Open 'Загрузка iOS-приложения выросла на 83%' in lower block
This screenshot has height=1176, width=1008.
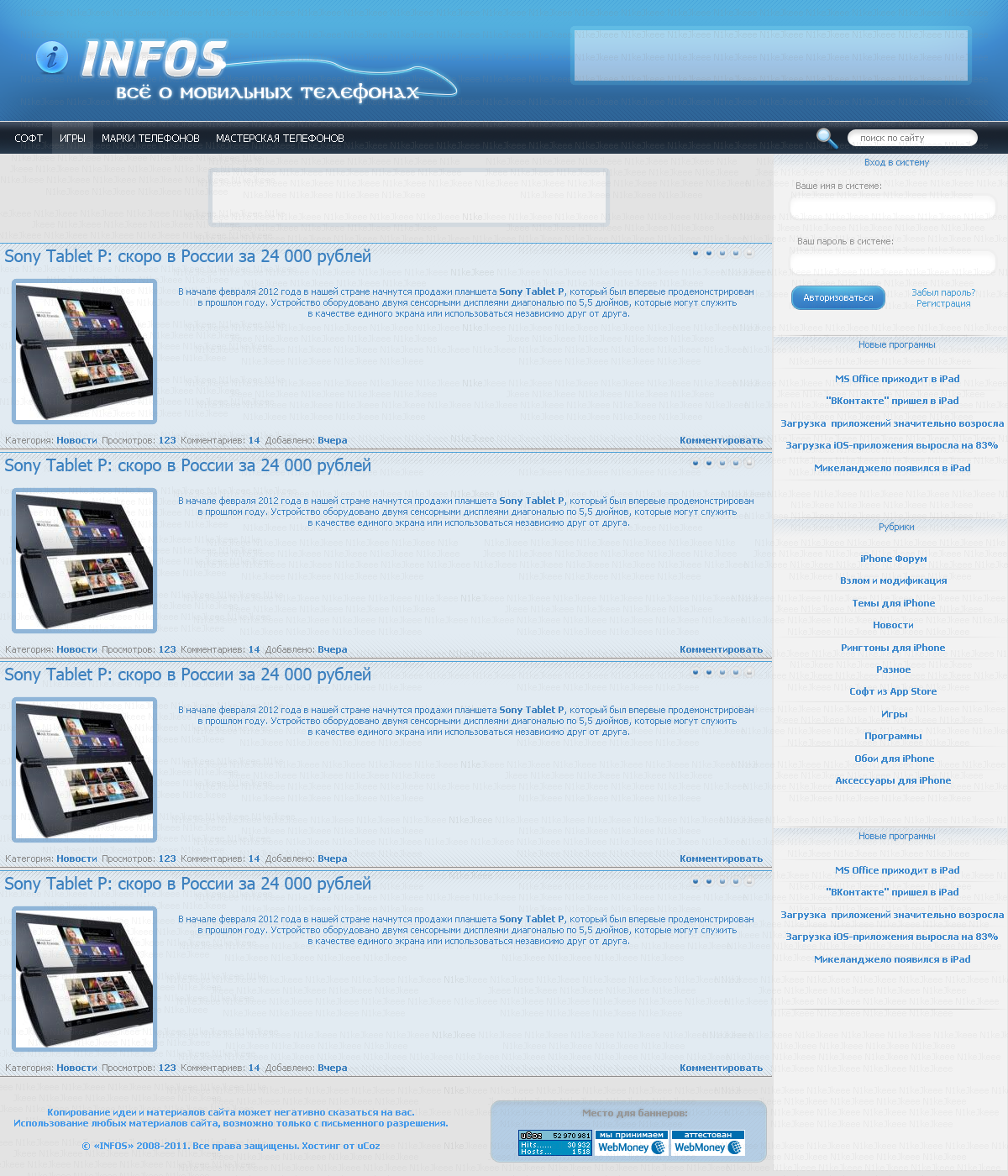point(892,937)
